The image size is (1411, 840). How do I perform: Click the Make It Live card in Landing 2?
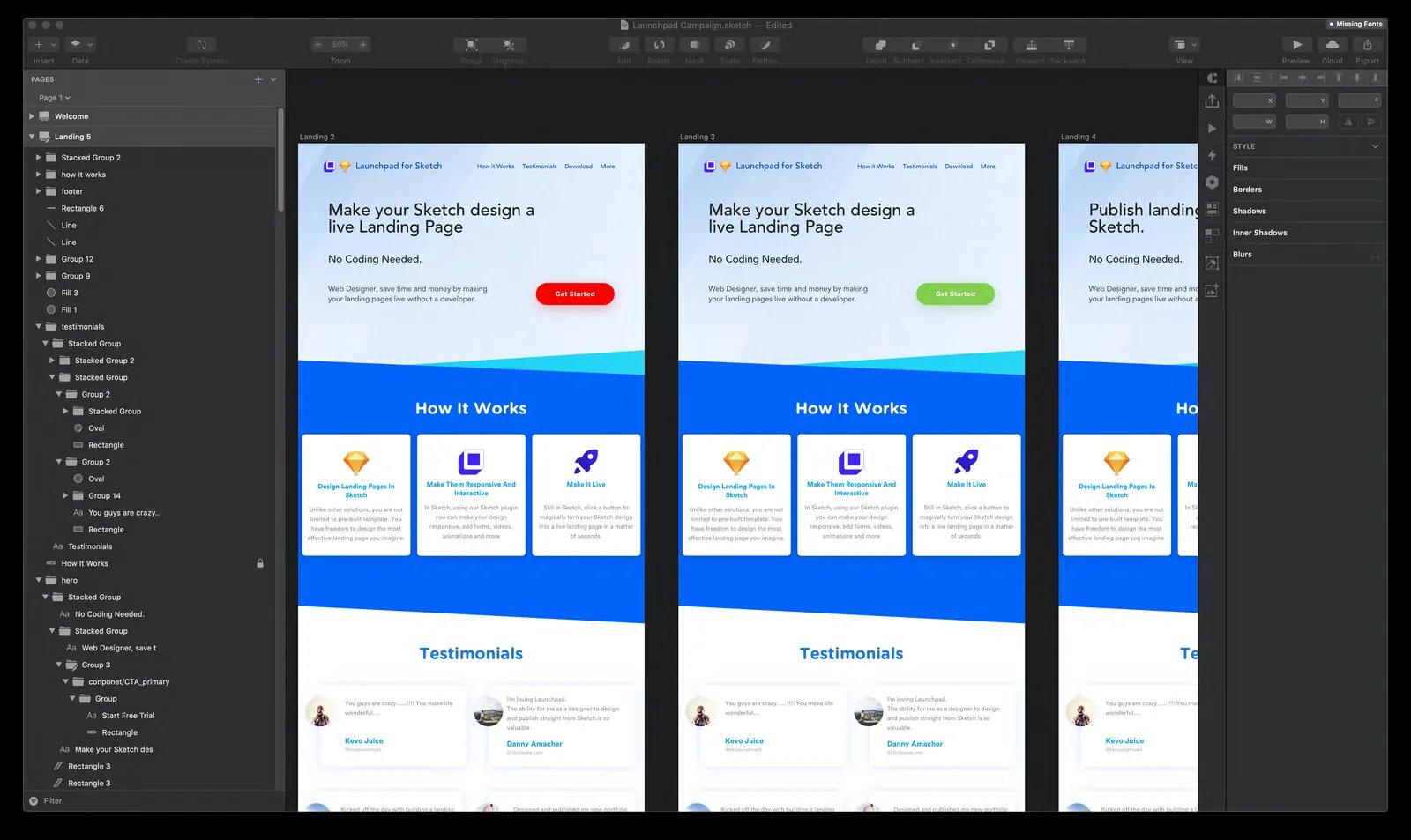click(586, 494)
